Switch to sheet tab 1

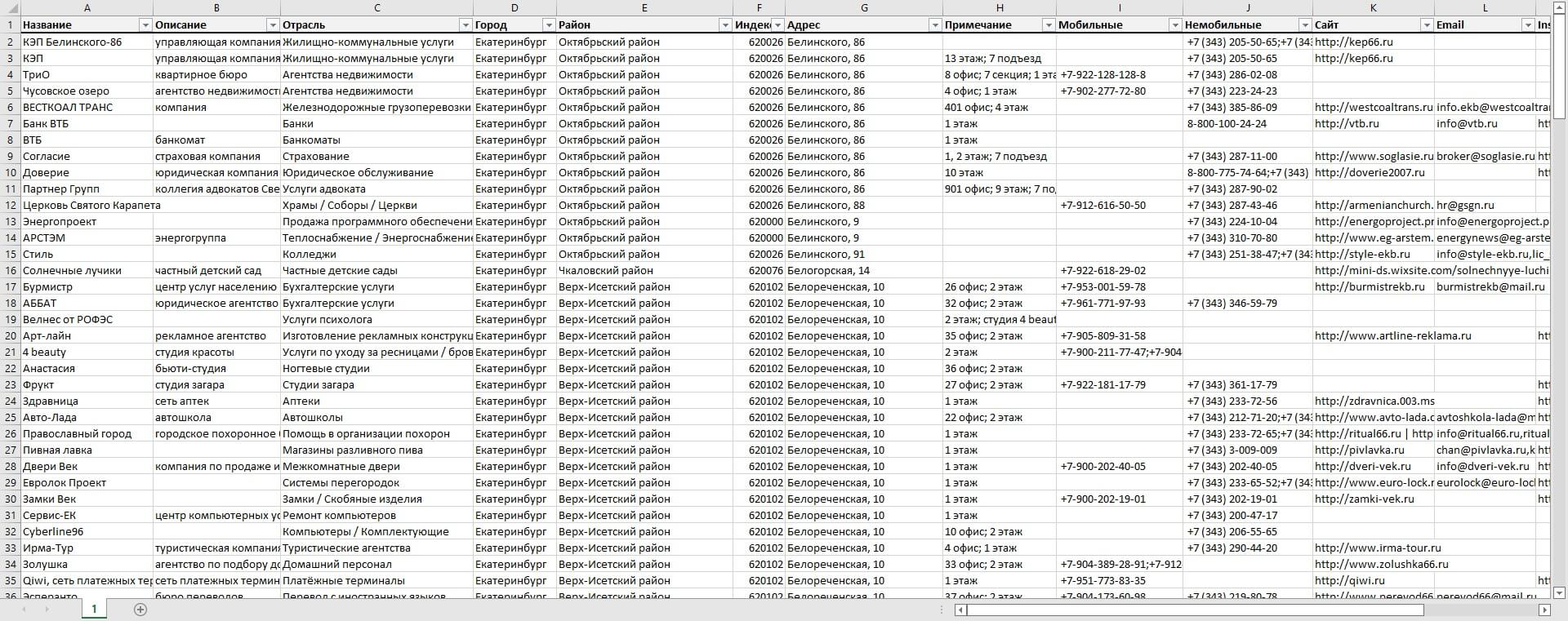point(94,609)
